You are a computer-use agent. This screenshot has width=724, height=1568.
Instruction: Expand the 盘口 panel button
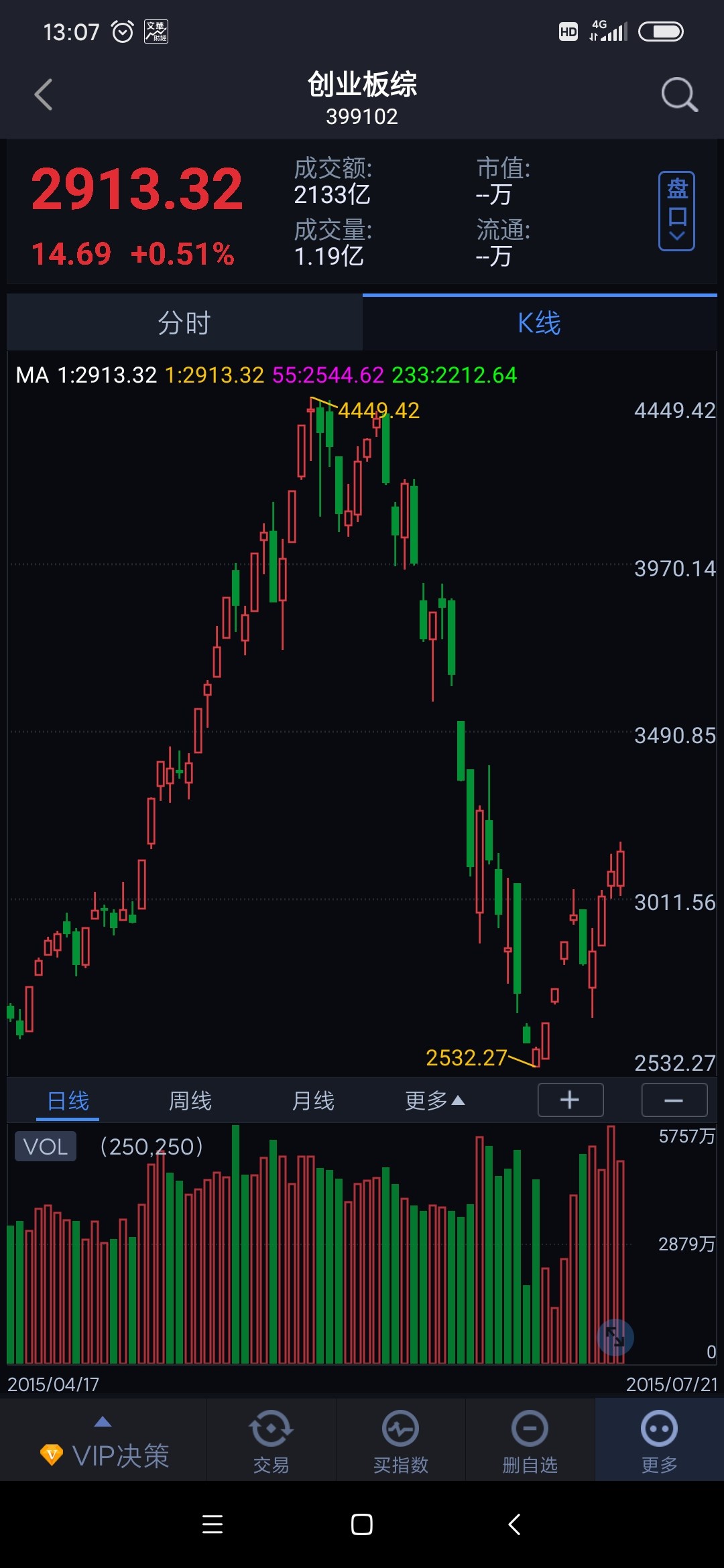(x=676, y=211)
